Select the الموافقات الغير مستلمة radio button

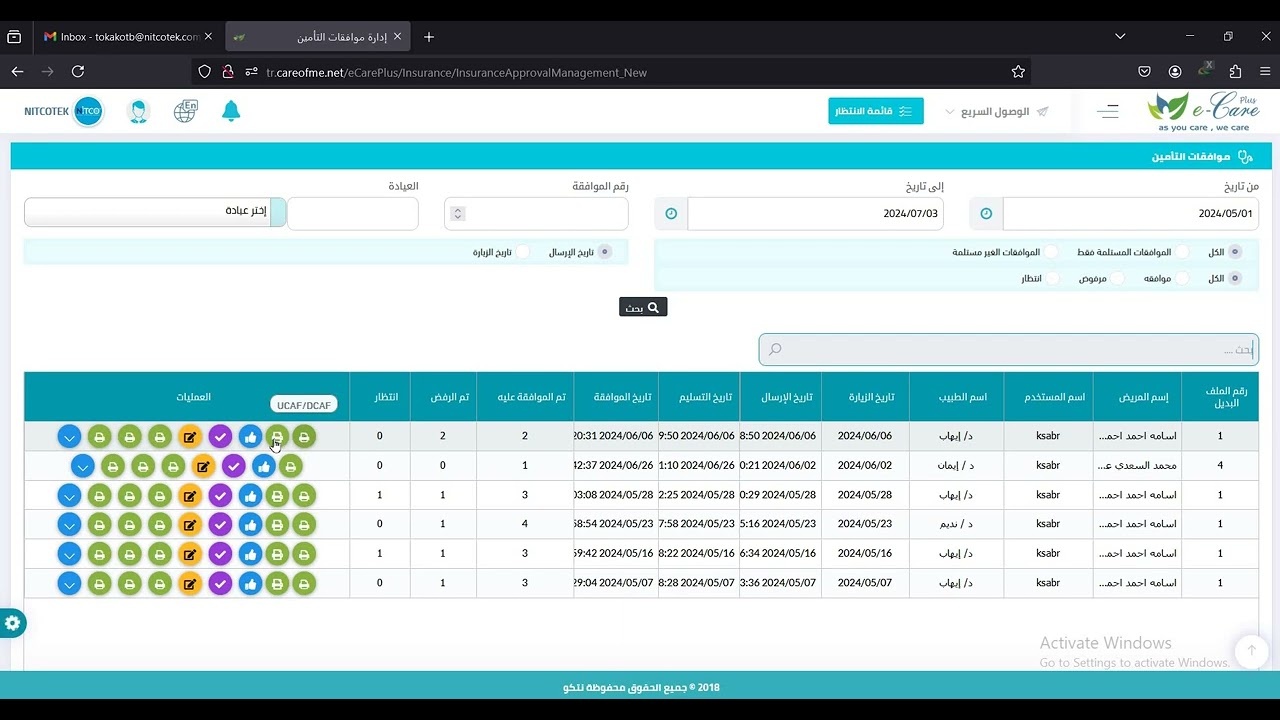pyautogui.click(x=1052, y=252)
